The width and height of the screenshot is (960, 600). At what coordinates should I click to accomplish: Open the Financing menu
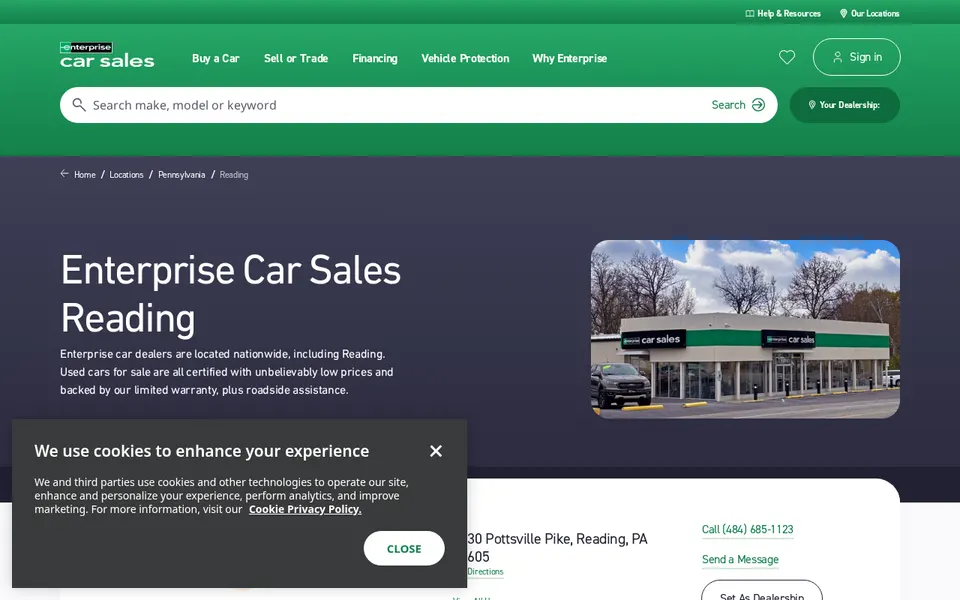click(x=375, y=58)
